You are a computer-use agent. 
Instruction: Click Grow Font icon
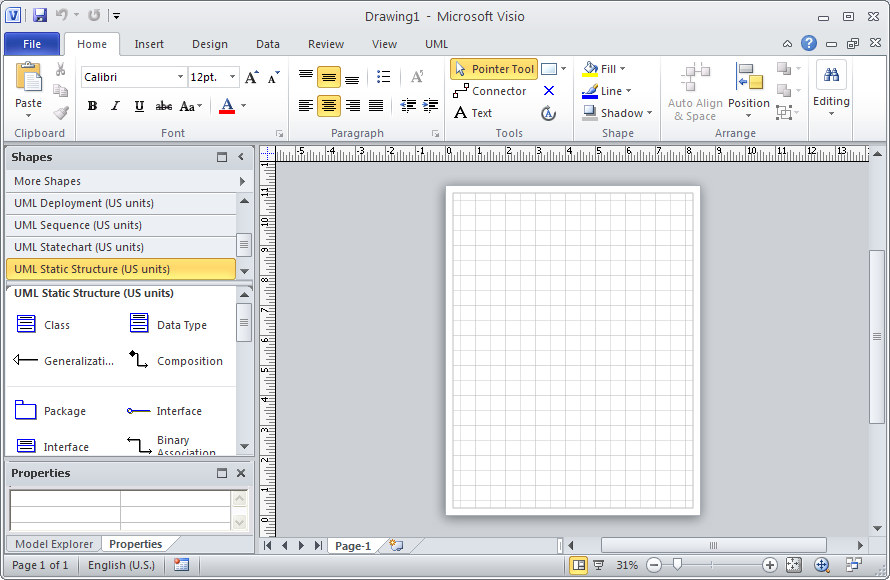tap(251, 77)
